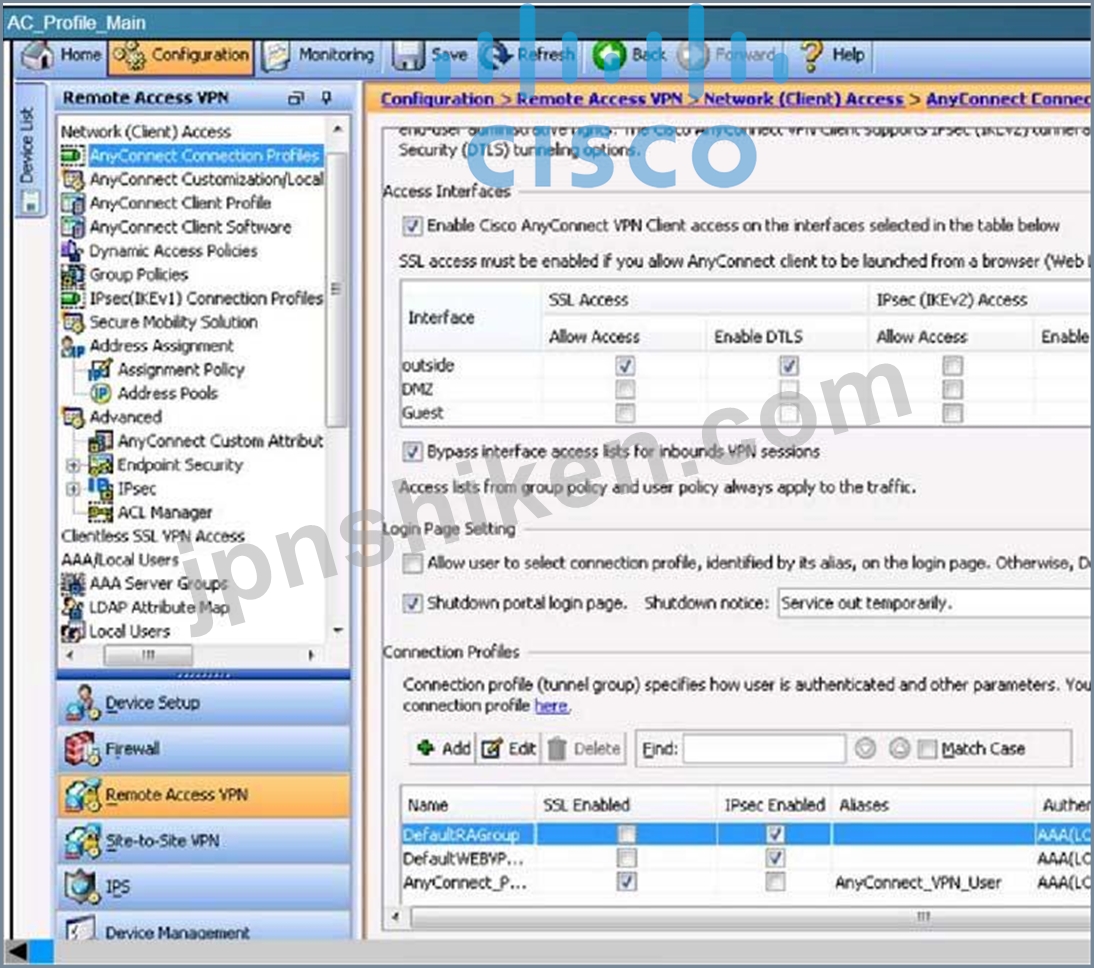Click the tree horizontal scroll right arrow

click(311, 655)
